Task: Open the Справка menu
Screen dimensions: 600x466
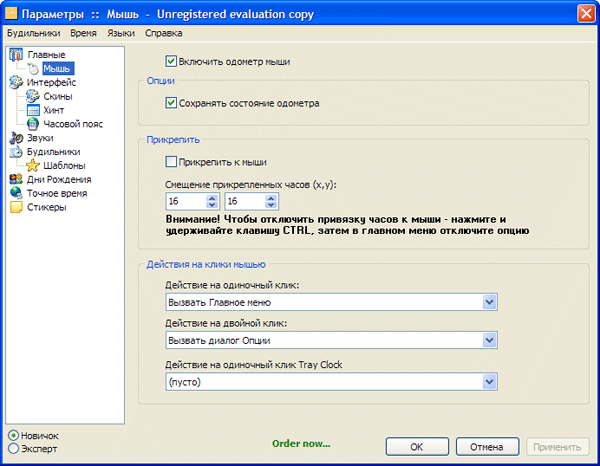Action: (163, 33)
